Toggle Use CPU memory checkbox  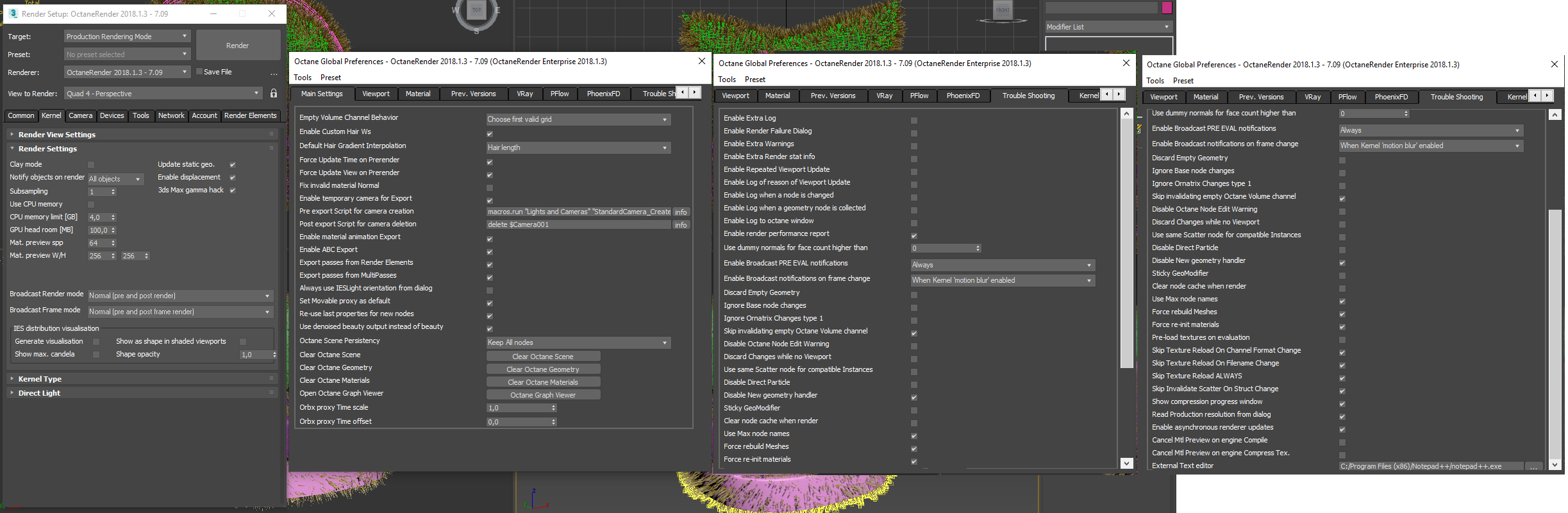(x=91, y=205)
